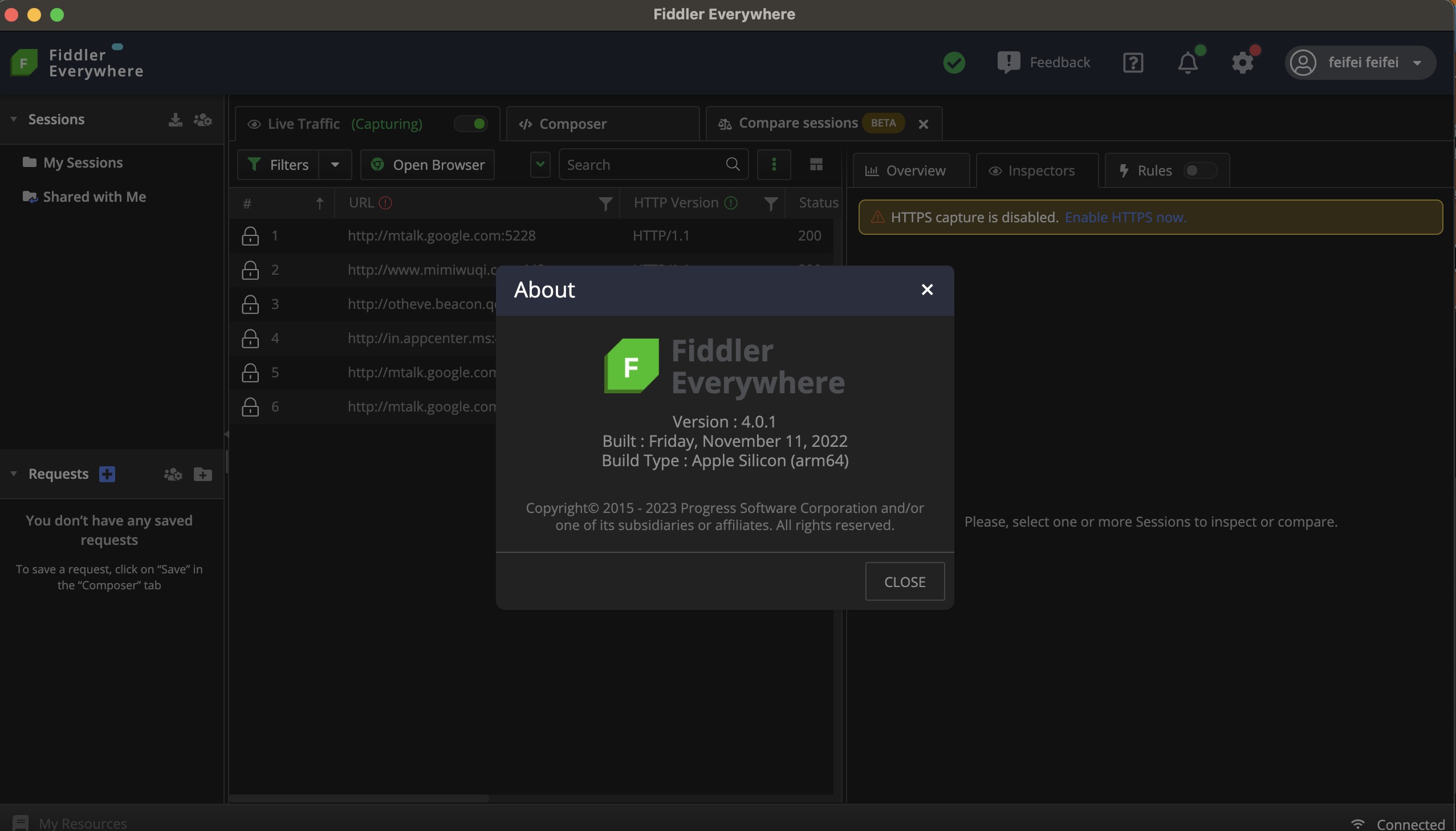Open the Overview tab
Screen dimensions: 1456x831
[x=911, y=170]
